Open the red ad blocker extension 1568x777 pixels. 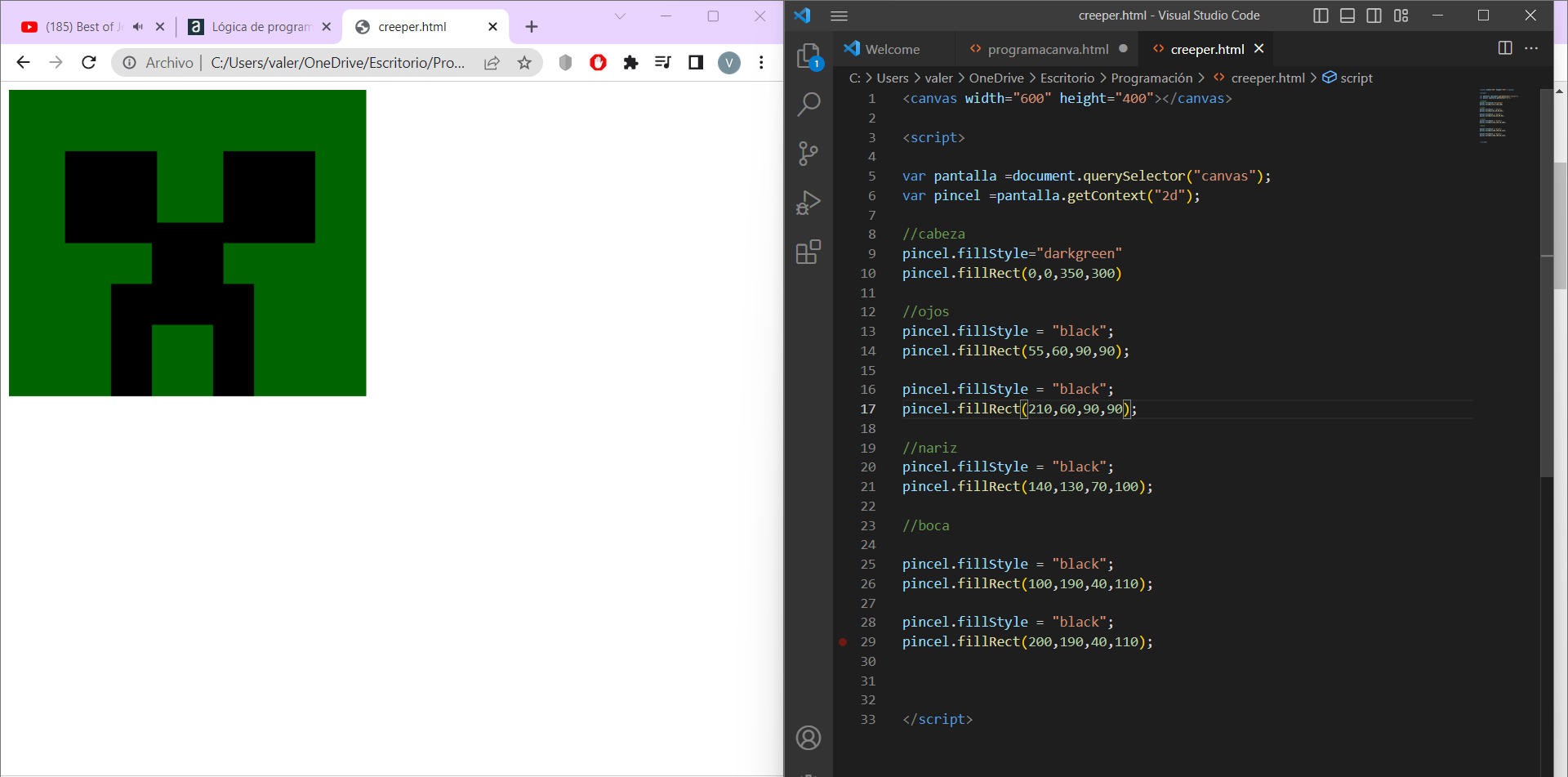(598, 62)
